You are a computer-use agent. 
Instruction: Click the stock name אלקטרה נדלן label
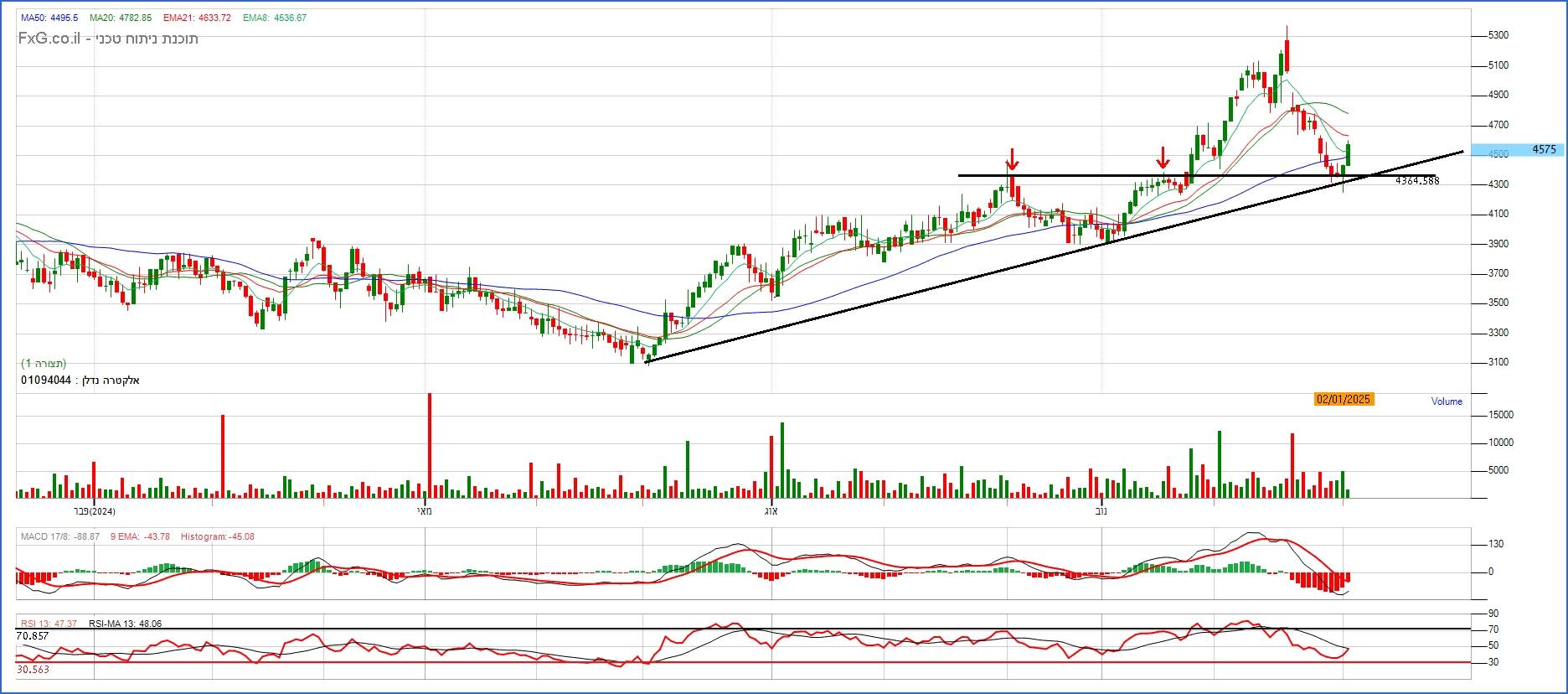click(111, 381)
